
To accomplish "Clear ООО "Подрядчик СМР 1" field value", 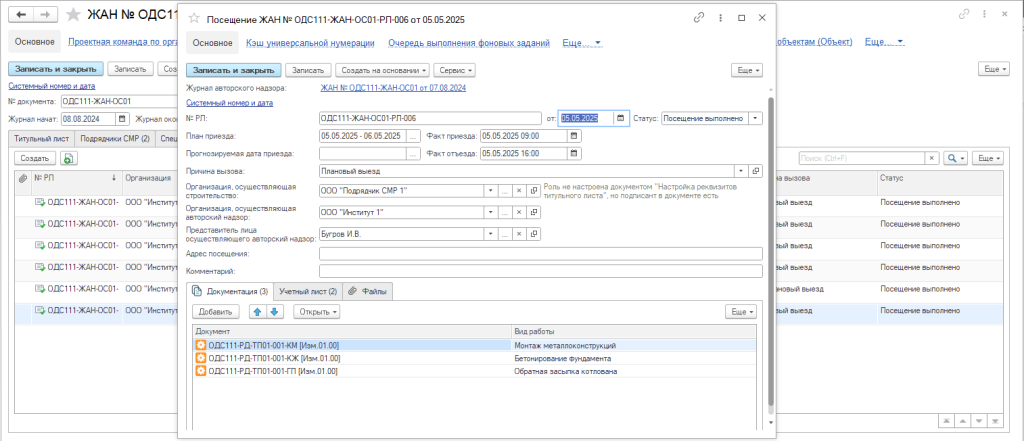I will pyautogui.click(x=519, y=191).
